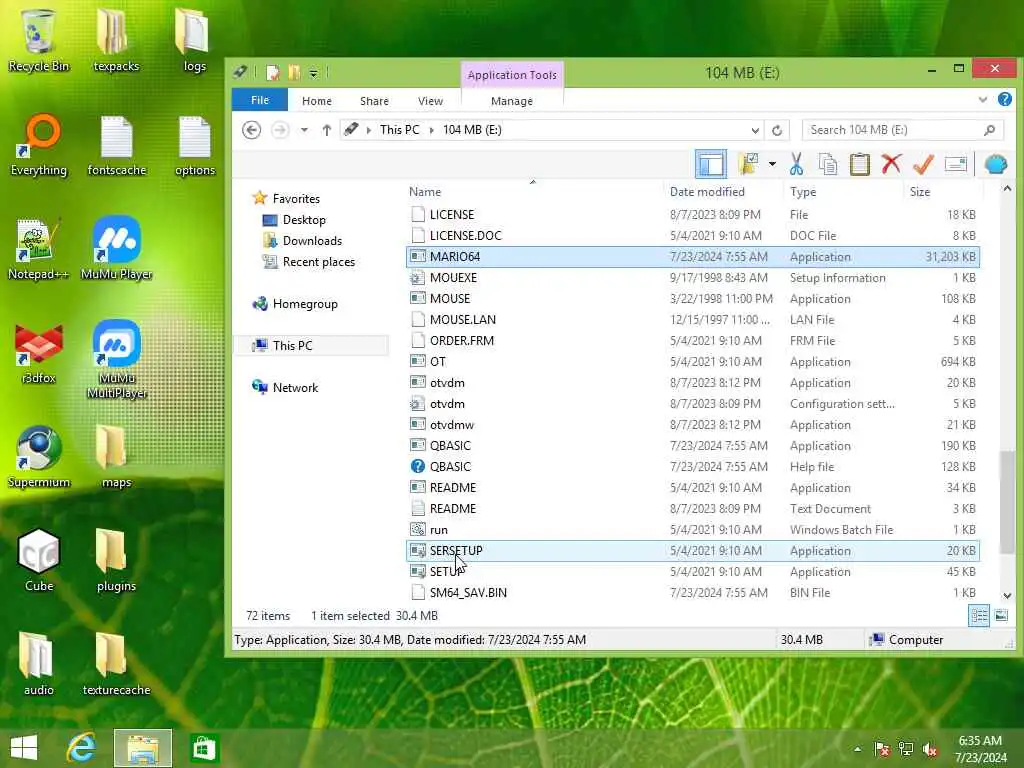Screen dimensions: 1024x768
Task: Open the Recycle Bin desktop icon
Action: click(39, 40)
